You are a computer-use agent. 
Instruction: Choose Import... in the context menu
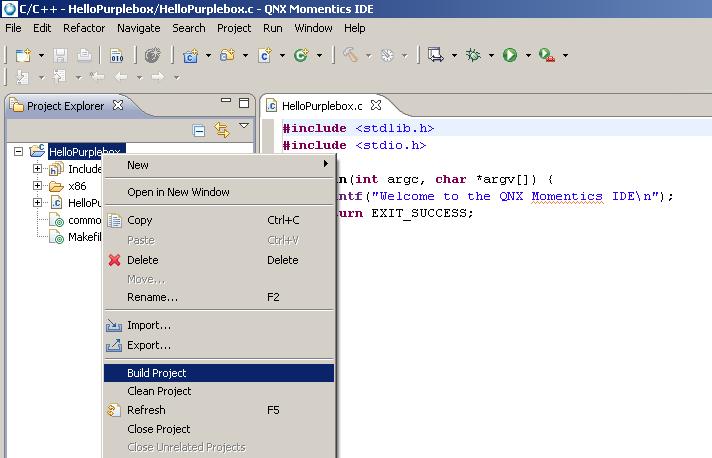coord(219,325)
